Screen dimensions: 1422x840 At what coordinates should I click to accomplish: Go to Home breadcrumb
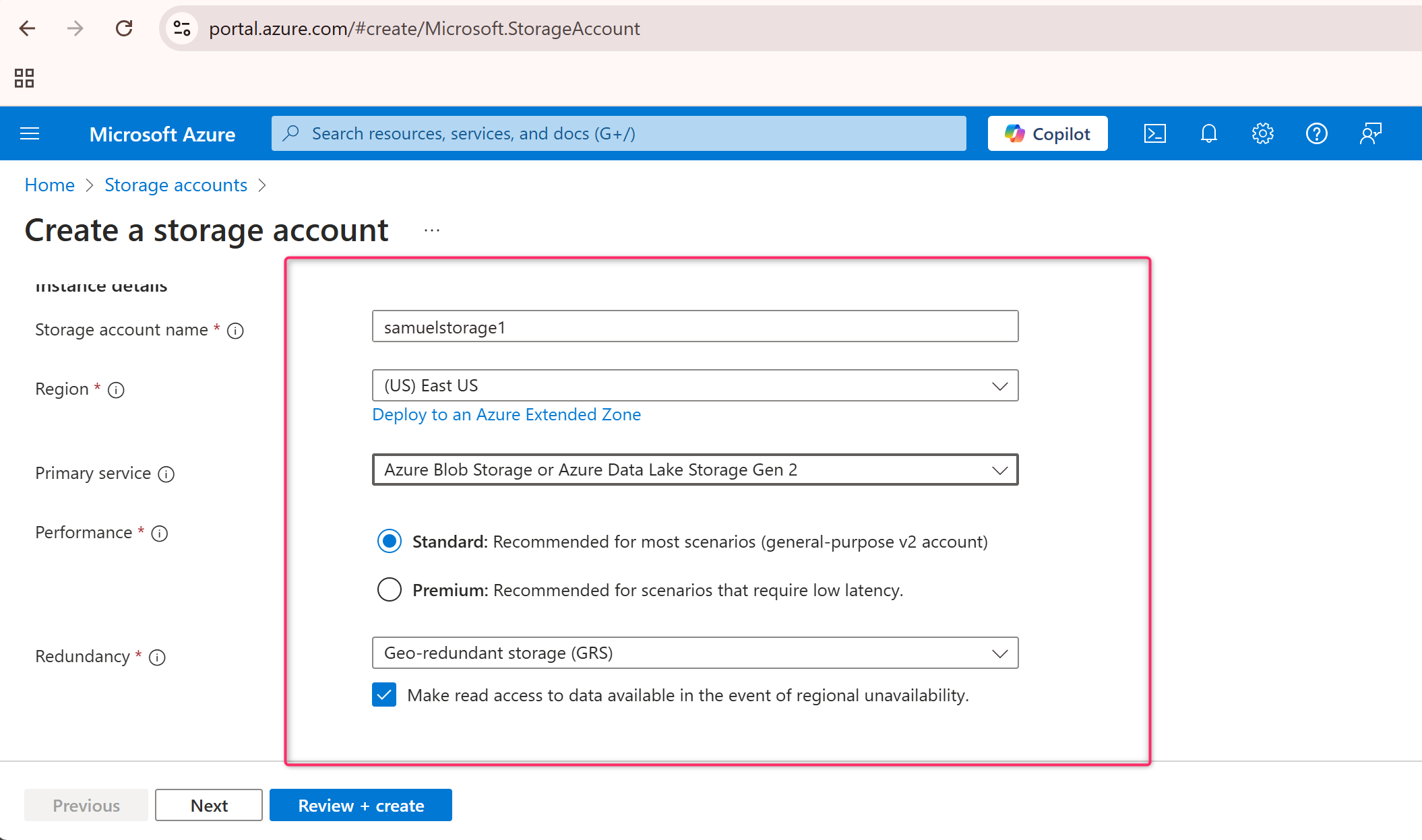click(x=49, y=185)
